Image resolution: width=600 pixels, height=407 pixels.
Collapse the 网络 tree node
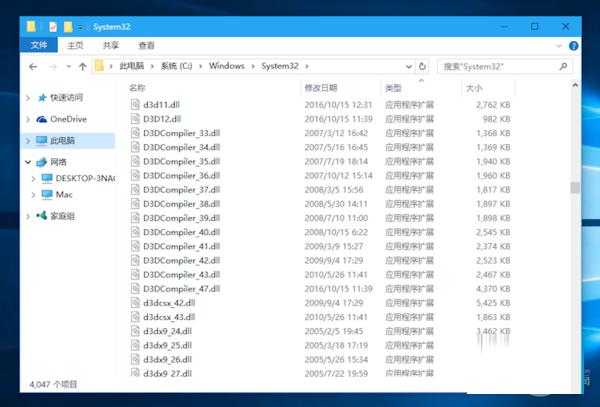click(28, 162)
